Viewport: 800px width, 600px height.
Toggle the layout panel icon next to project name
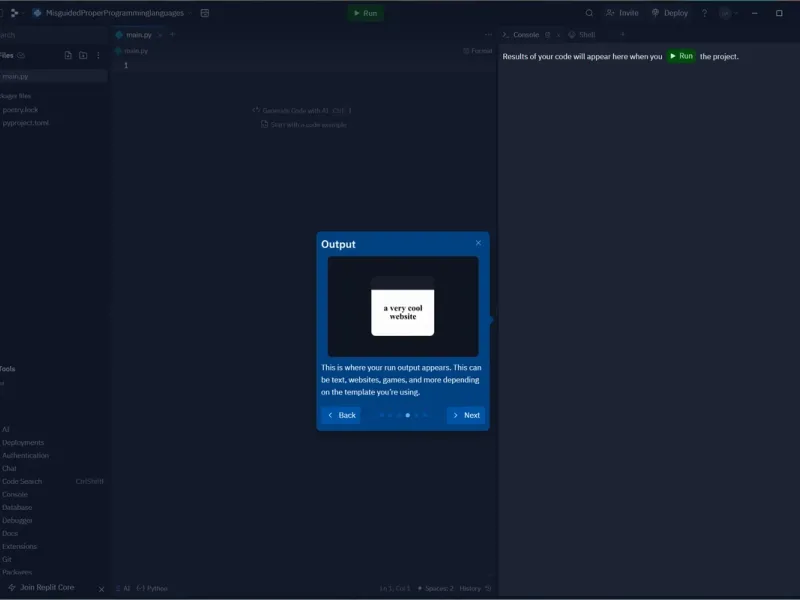click(x=205, y=13)
